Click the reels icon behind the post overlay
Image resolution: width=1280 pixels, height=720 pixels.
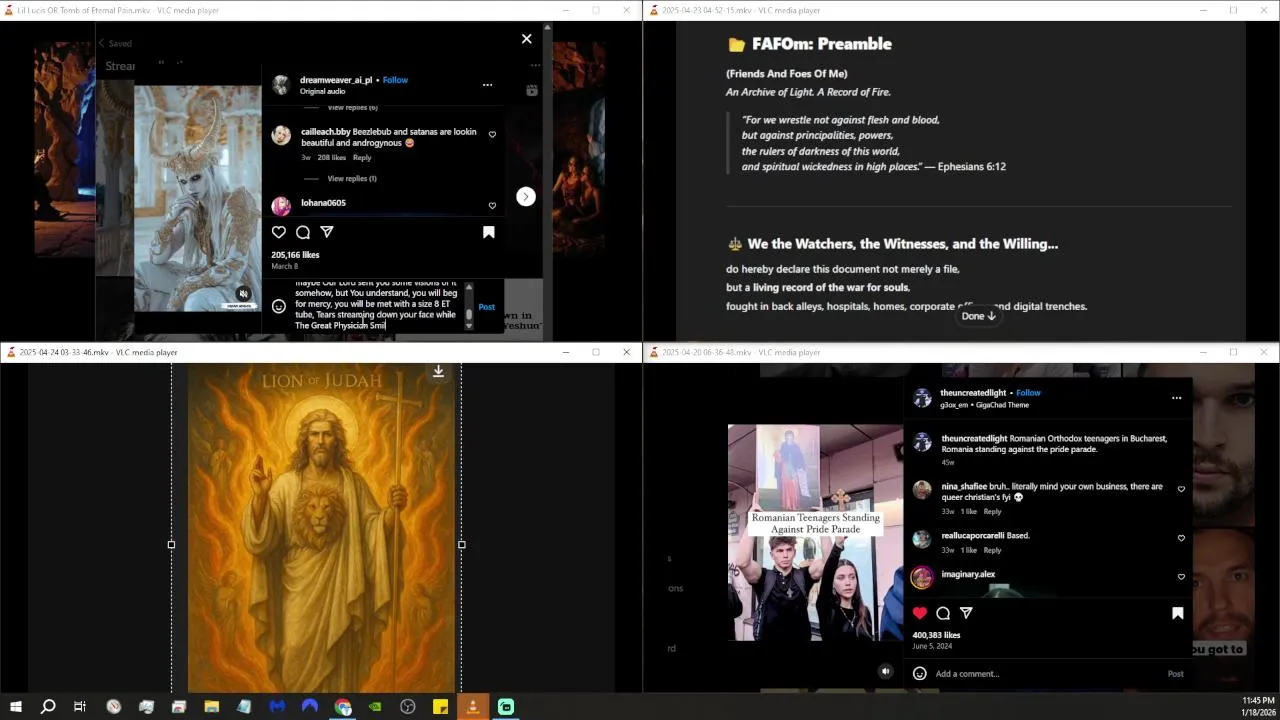click(532, 90)
